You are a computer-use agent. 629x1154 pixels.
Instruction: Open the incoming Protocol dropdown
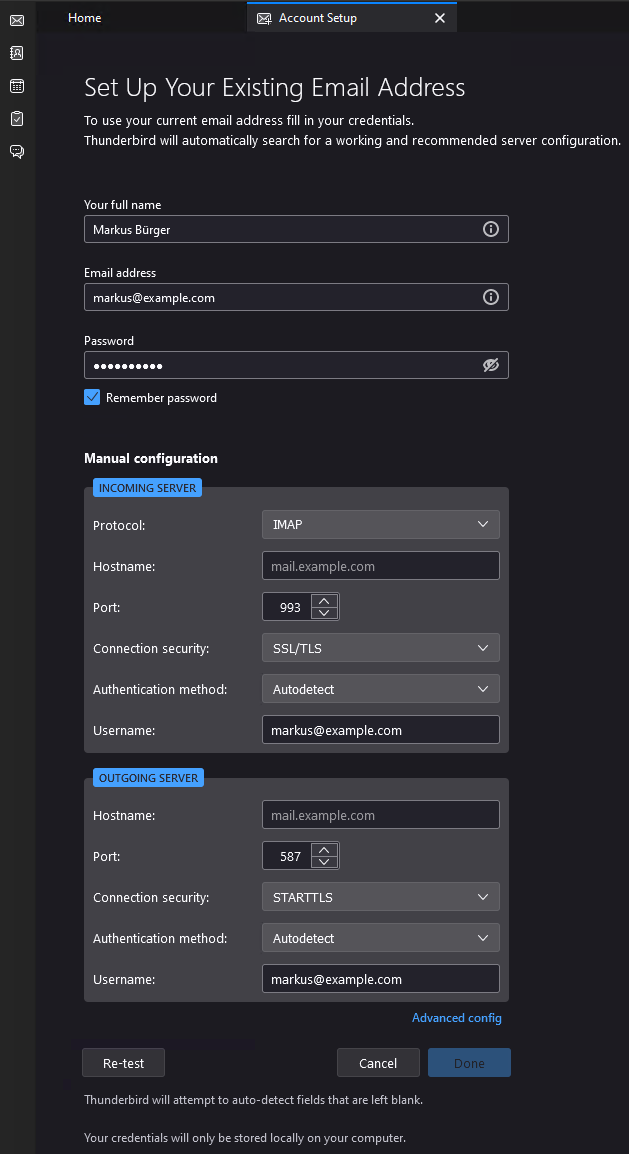[x=380, y=525]
